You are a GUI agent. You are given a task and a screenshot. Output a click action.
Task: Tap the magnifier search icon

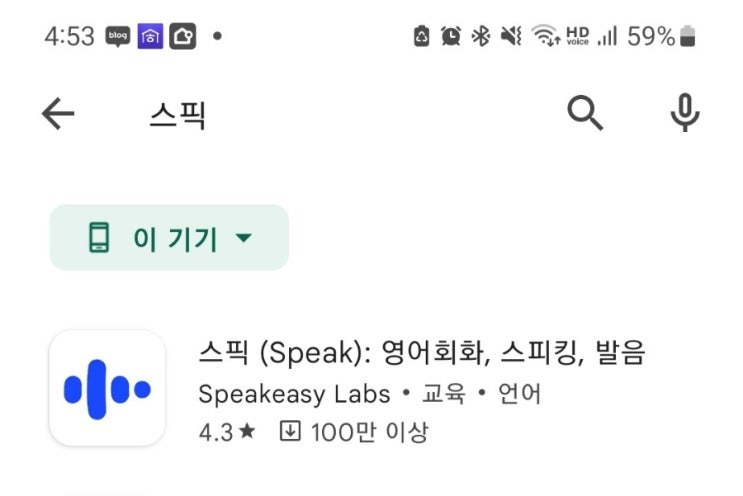coord(585,114)
